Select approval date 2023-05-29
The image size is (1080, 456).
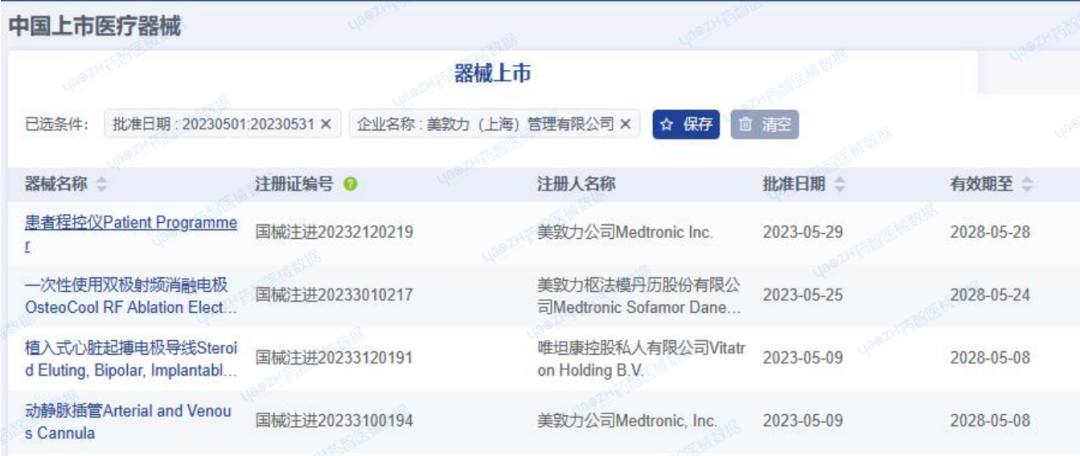803,232
